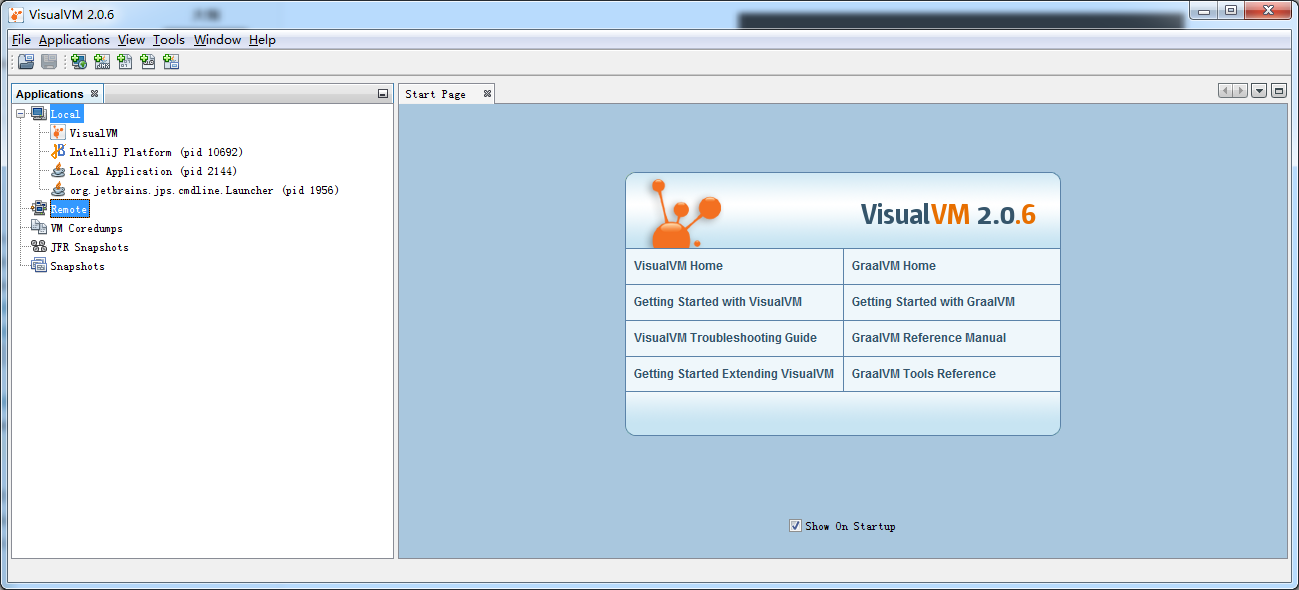Maximize the Start Page editor window
The height and width of the screenshot is (590, 1299).
point(1279,91)
